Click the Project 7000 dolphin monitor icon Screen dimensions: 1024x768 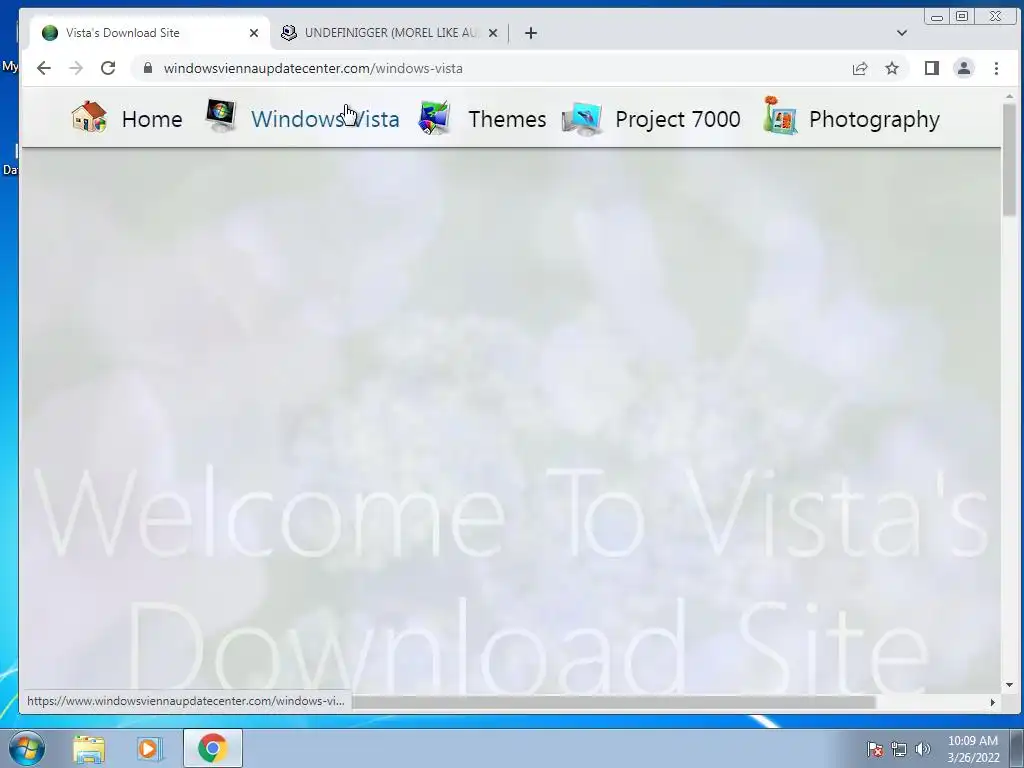(x=582, y=119)
